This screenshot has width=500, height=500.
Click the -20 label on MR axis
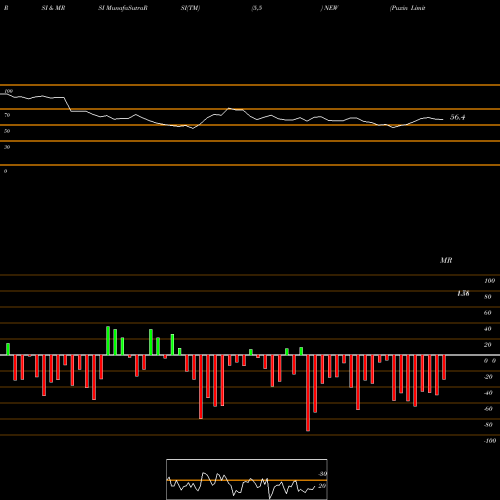[488, 377]
